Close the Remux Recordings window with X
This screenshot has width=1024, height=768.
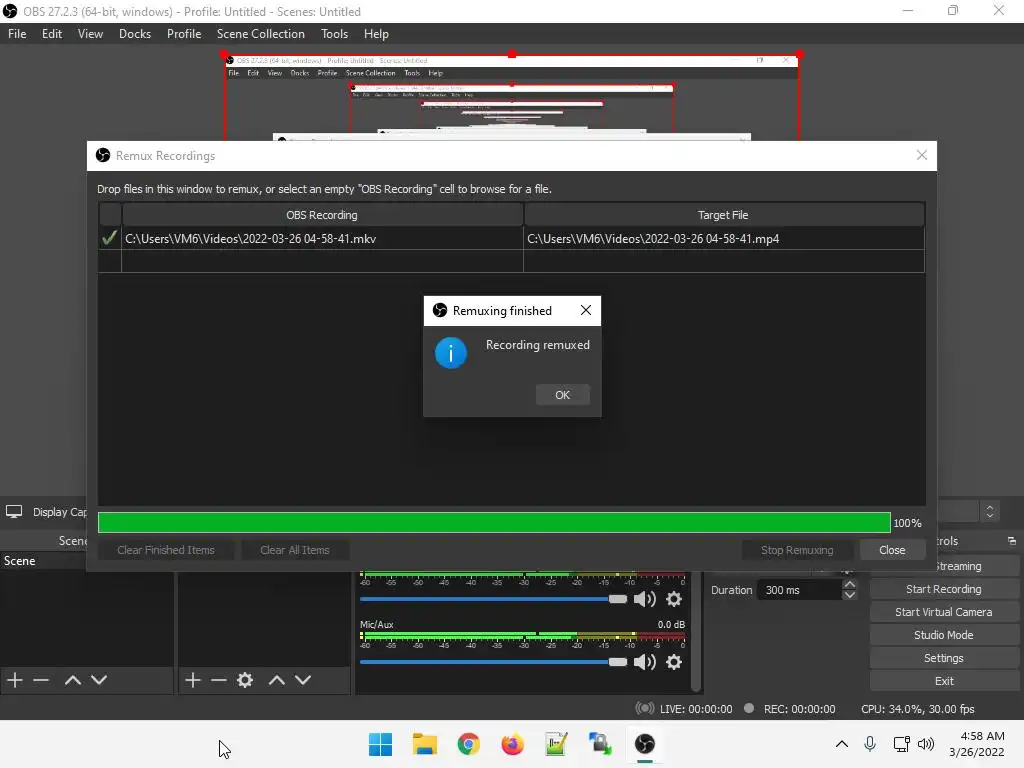[x=921, y=155]
